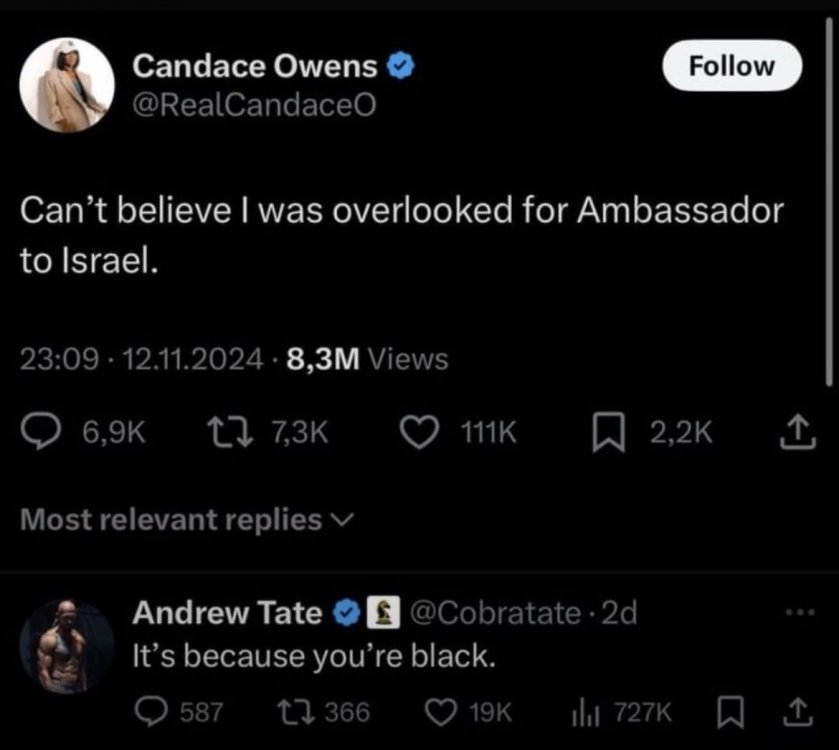The image size is (839, 750).
Task: Reply to Andrew Tate's comment
Action: (x=151, y=712)
